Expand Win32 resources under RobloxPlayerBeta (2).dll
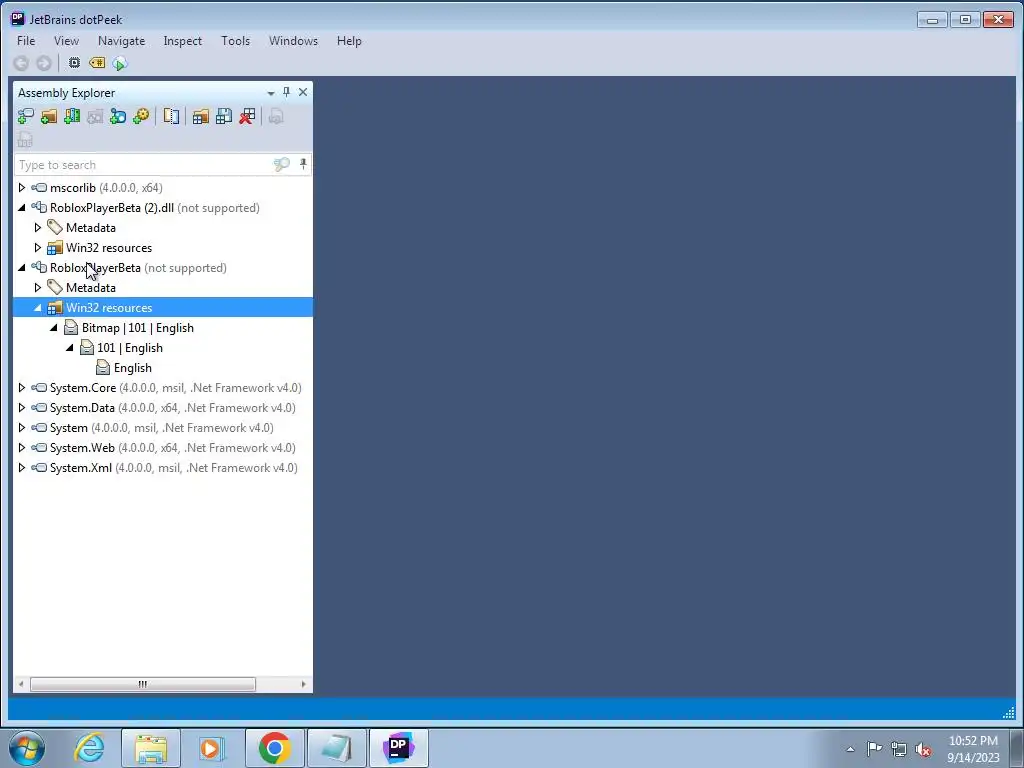Screen dimensions: 1024x768 [37, 248]
